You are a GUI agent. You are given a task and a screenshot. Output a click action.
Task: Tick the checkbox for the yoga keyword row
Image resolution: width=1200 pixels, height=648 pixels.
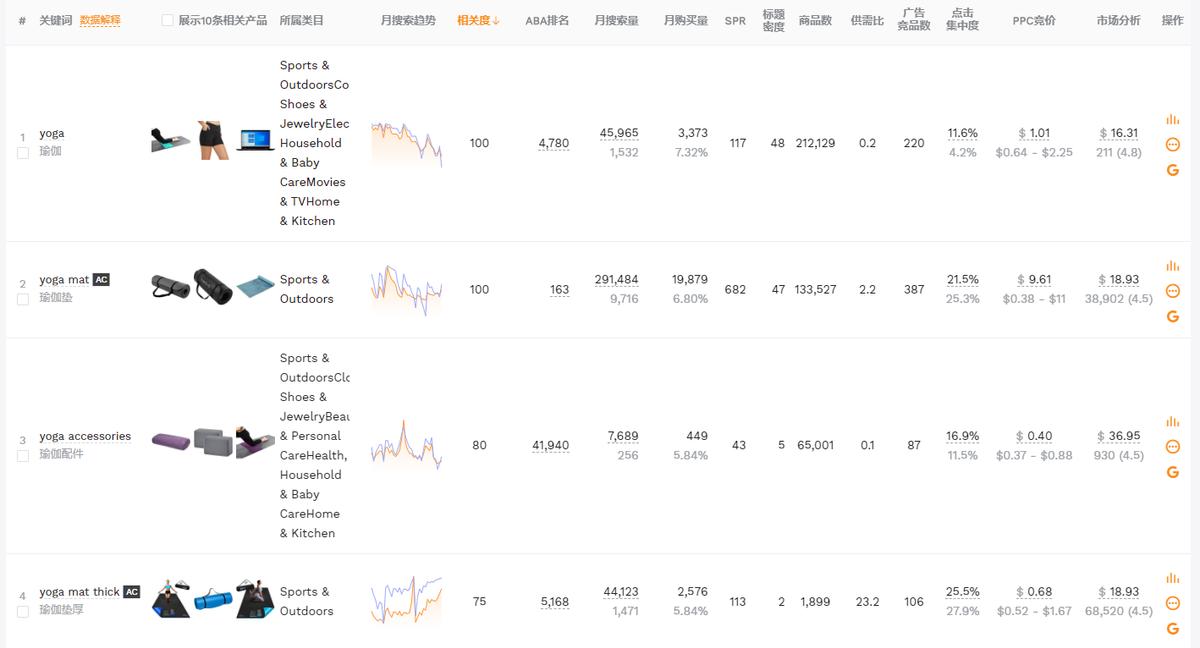[23, 153]
